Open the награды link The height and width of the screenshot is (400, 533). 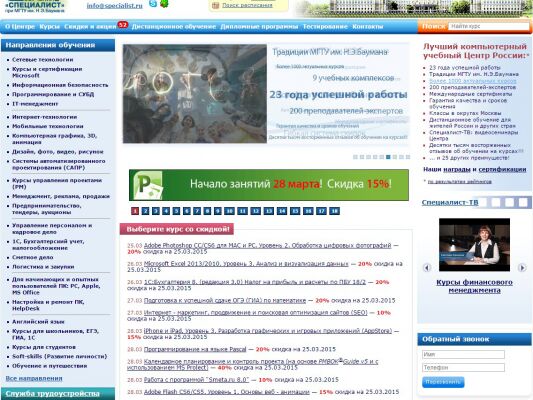click(x=457, y=169)
